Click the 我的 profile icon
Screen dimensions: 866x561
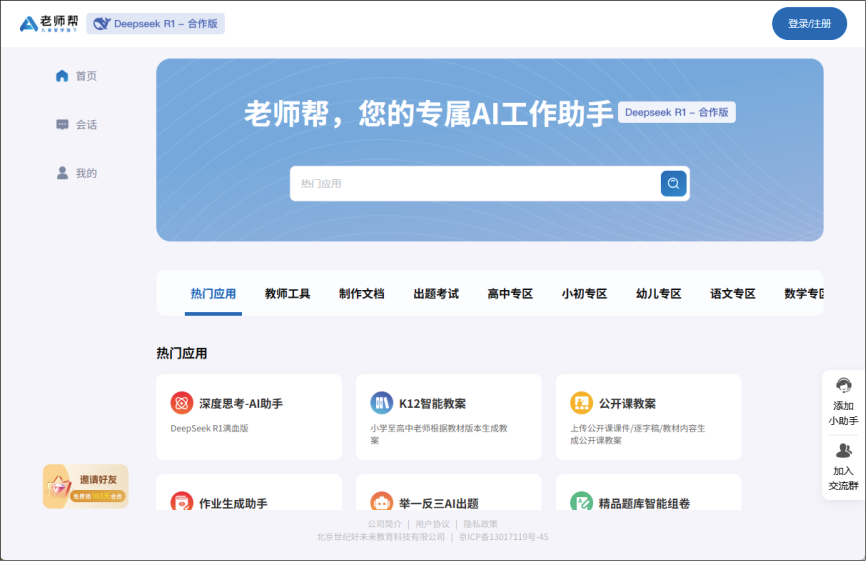(62, 173)
